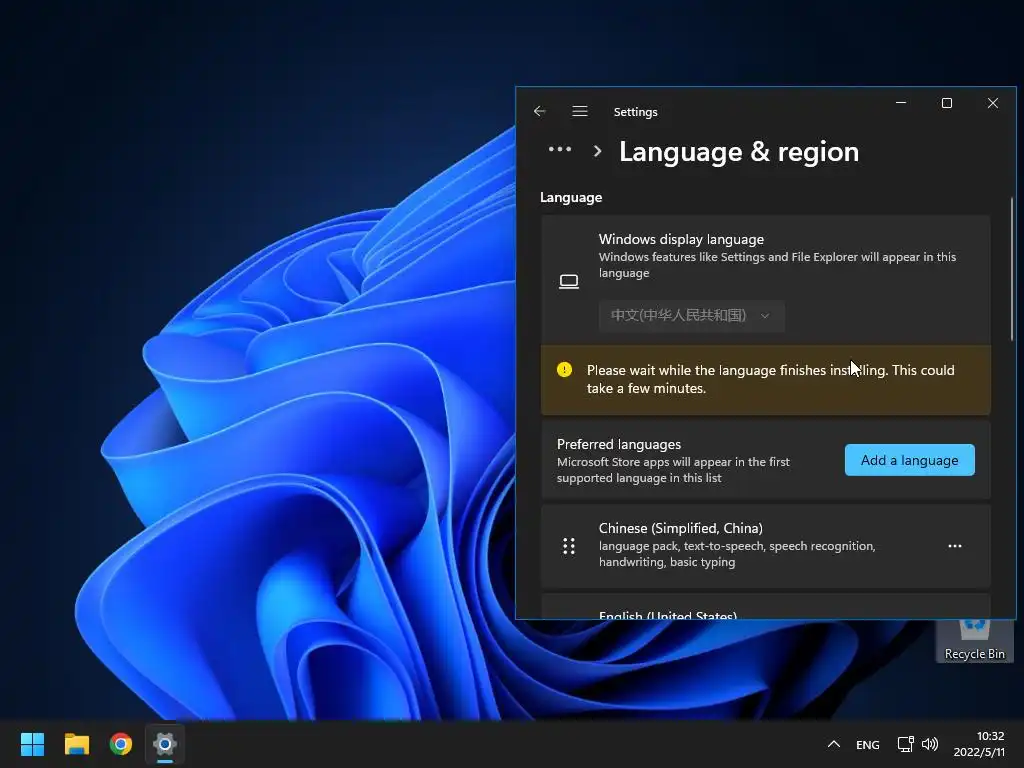The height and width of the screenshot is (768, 1024).
Task: Open the Windows display language dropdown
Action: (x=692, y=315)
